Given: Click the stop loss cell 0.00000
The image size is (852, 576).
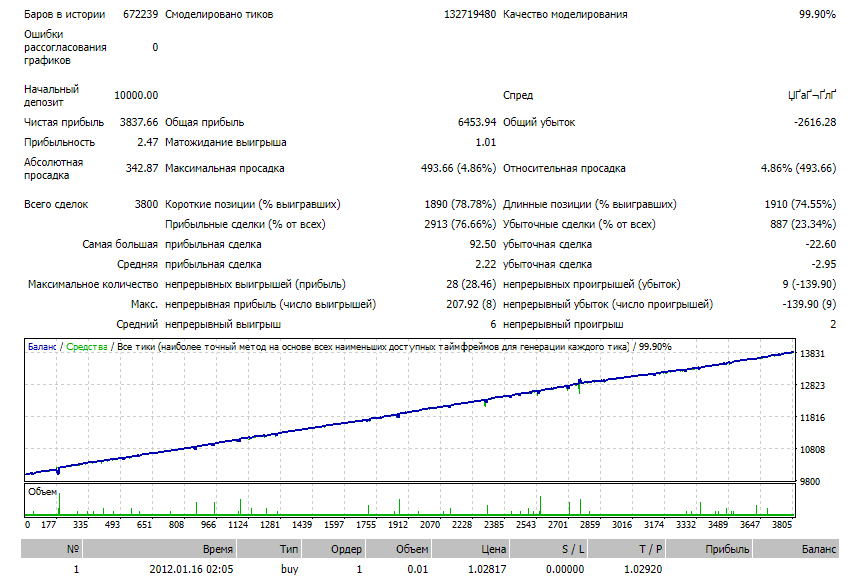Looking at the screenshot, I should pos(565,569).
